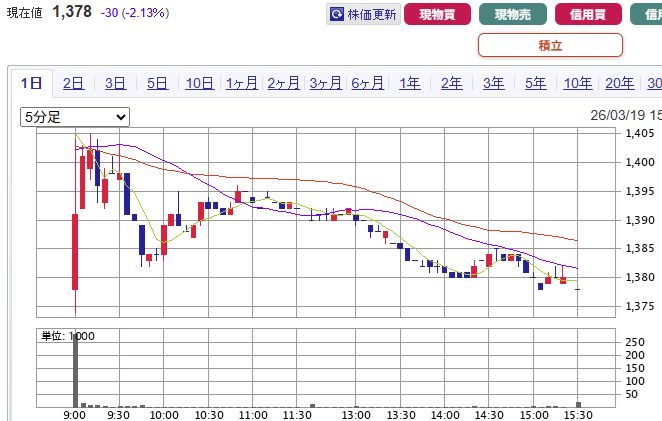
Task: Switch to the 6ヶ月 chart tab
Action: click(x=368, y=83)
